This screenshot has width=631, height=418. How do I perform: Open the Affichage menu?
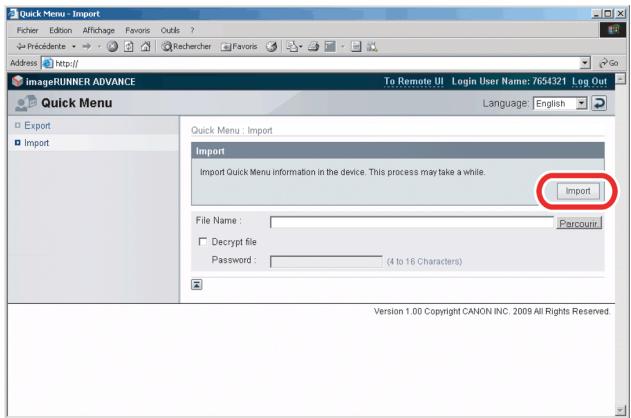pos(99,30)
